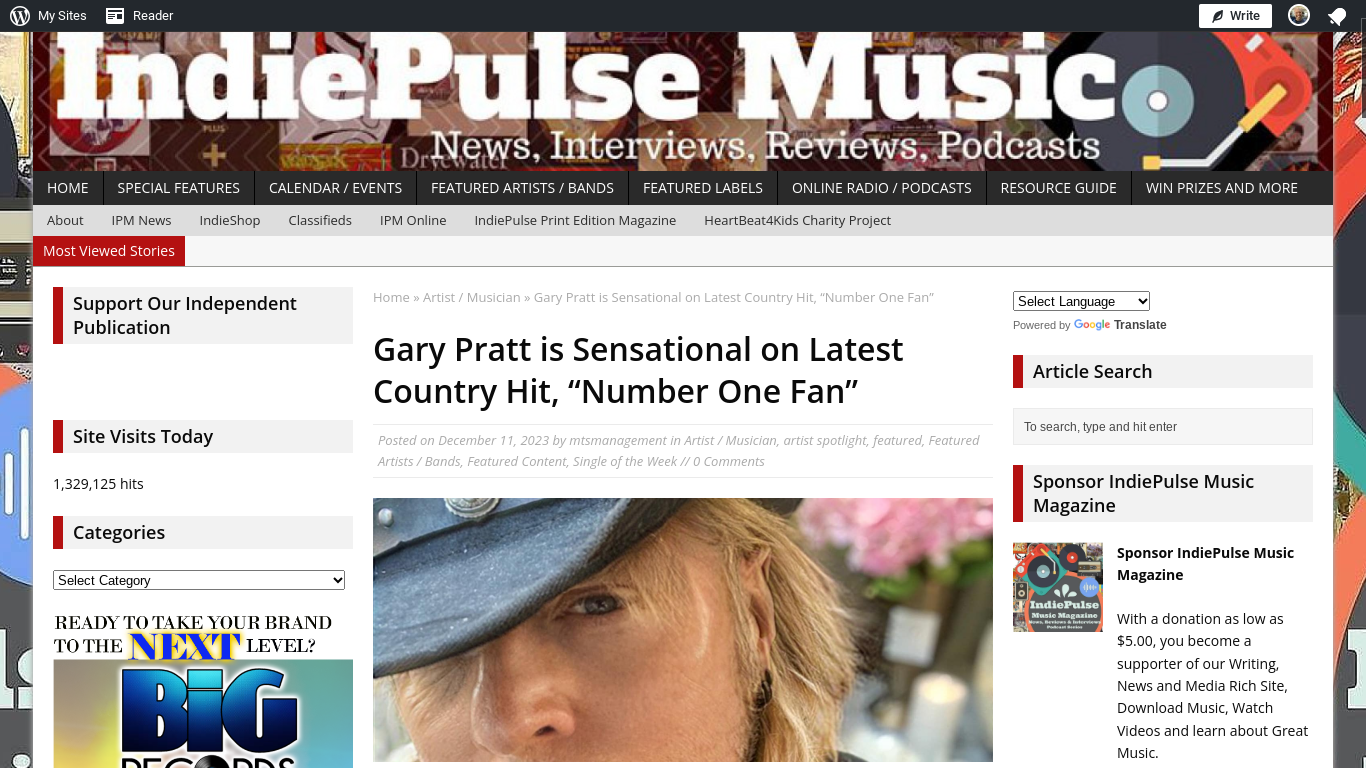
Task: Open the notifications bell icon
Action: (x=1337, y=16)
